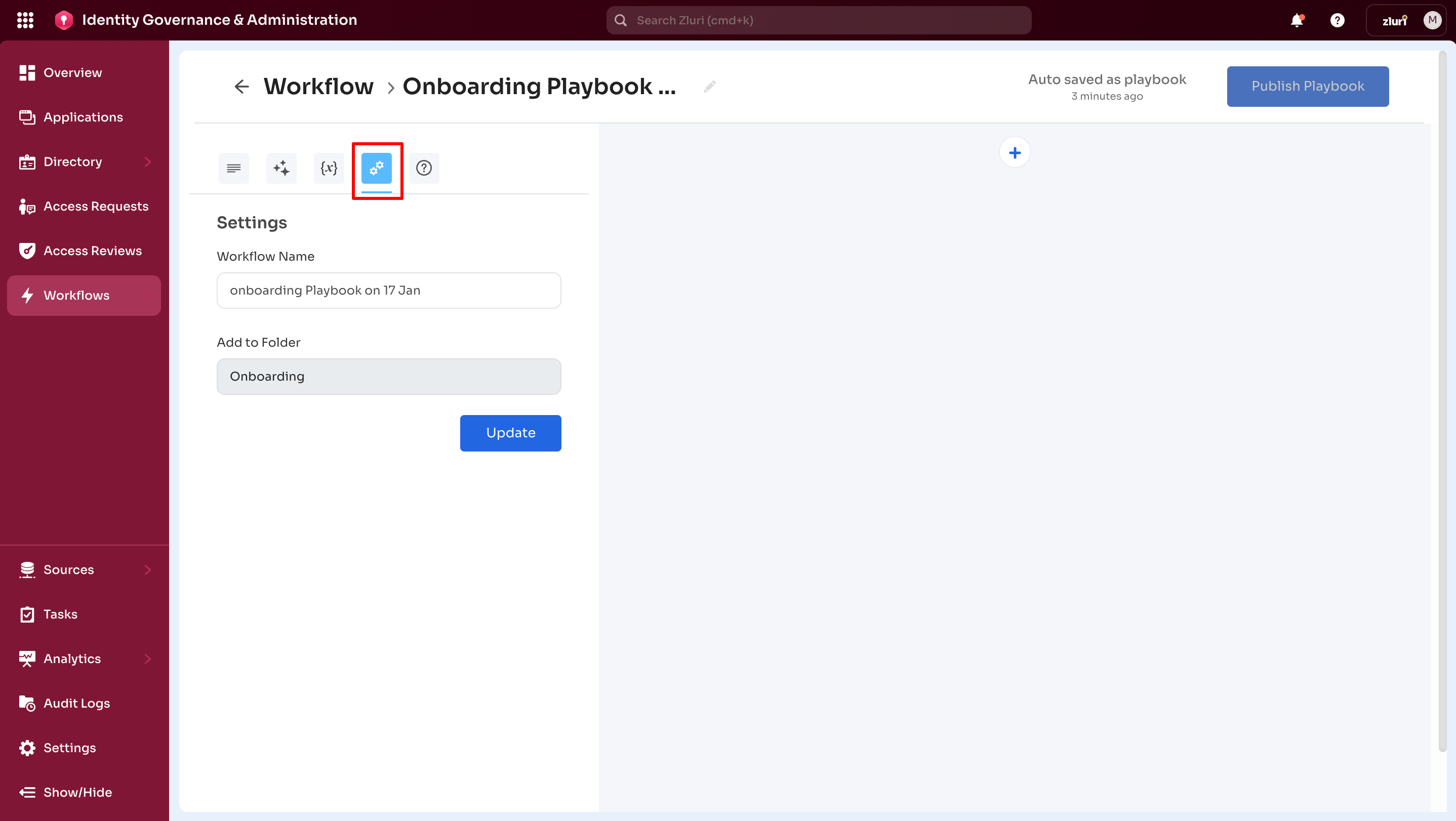Select the AI sparkles suggestions icon
The image size is (1456, 821).
pyautogui.click(x=281, y=168)
